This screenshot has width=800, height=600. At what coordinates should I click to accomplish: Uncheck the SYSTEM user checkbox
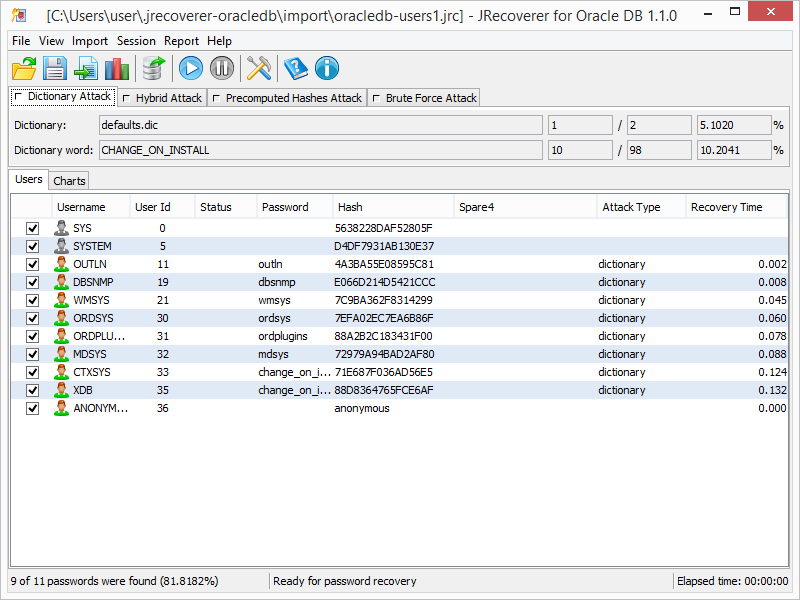[32, 246]
